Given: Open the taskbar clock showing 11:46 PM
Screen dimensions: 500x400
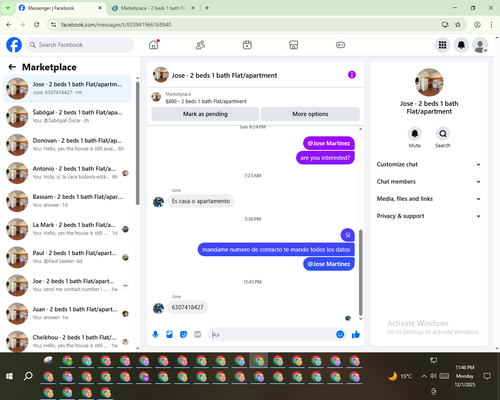Looking at the screenshot, I should click(x=465, y=376).
